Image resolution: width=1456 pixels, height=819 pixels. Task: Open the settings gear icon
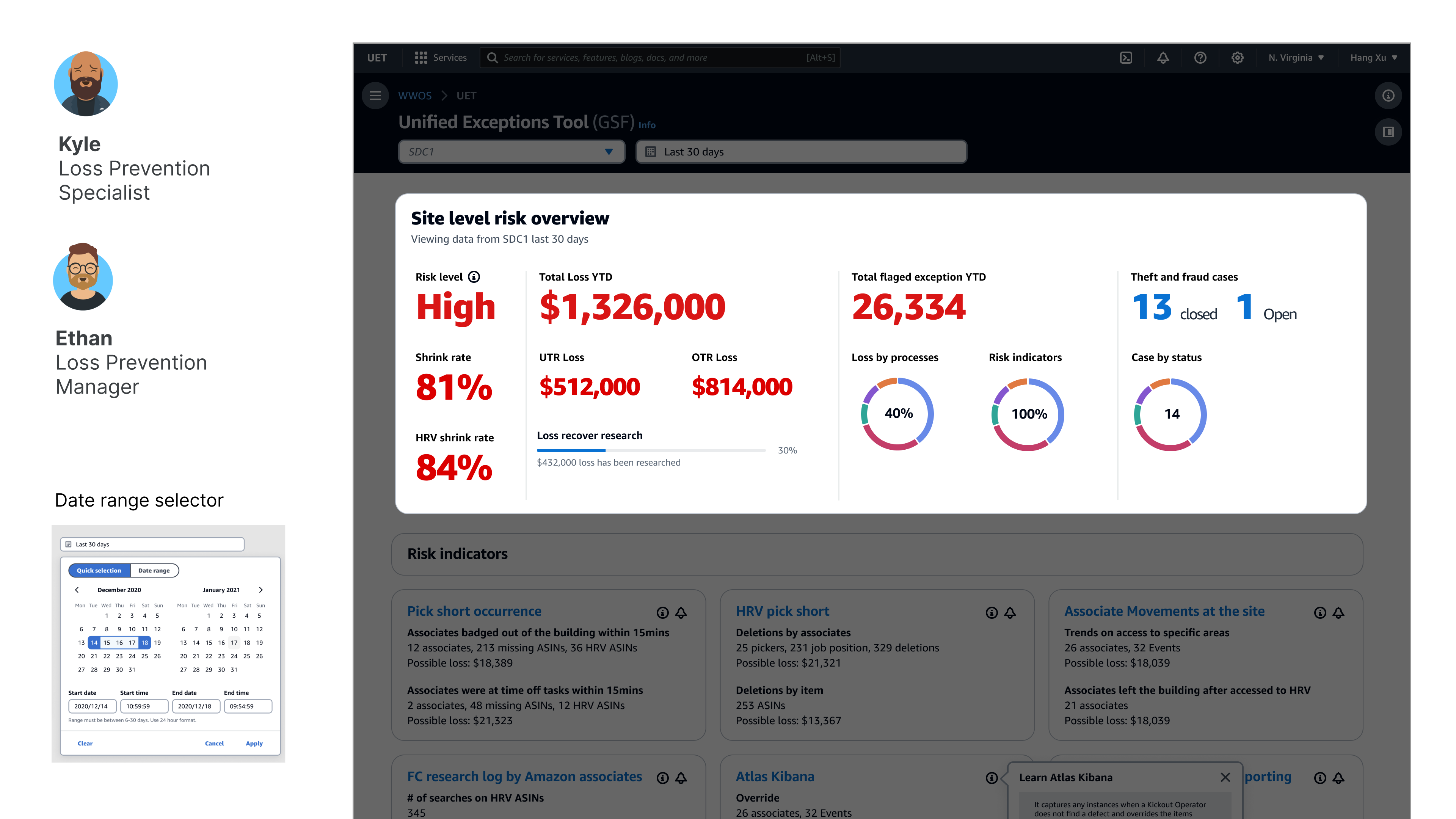point(1237,58)
